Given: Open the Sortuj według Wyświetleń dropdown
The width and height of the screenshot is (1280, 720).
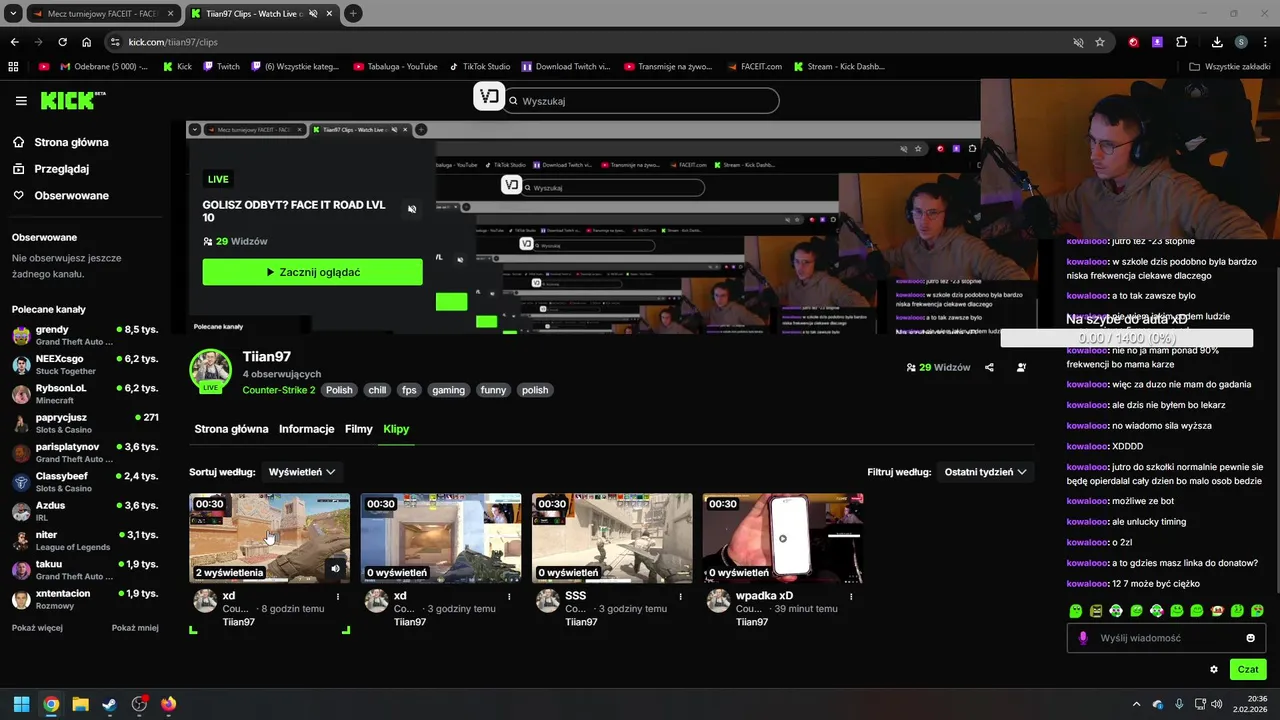Looking at the screenshot, I should tap(302, 472).
